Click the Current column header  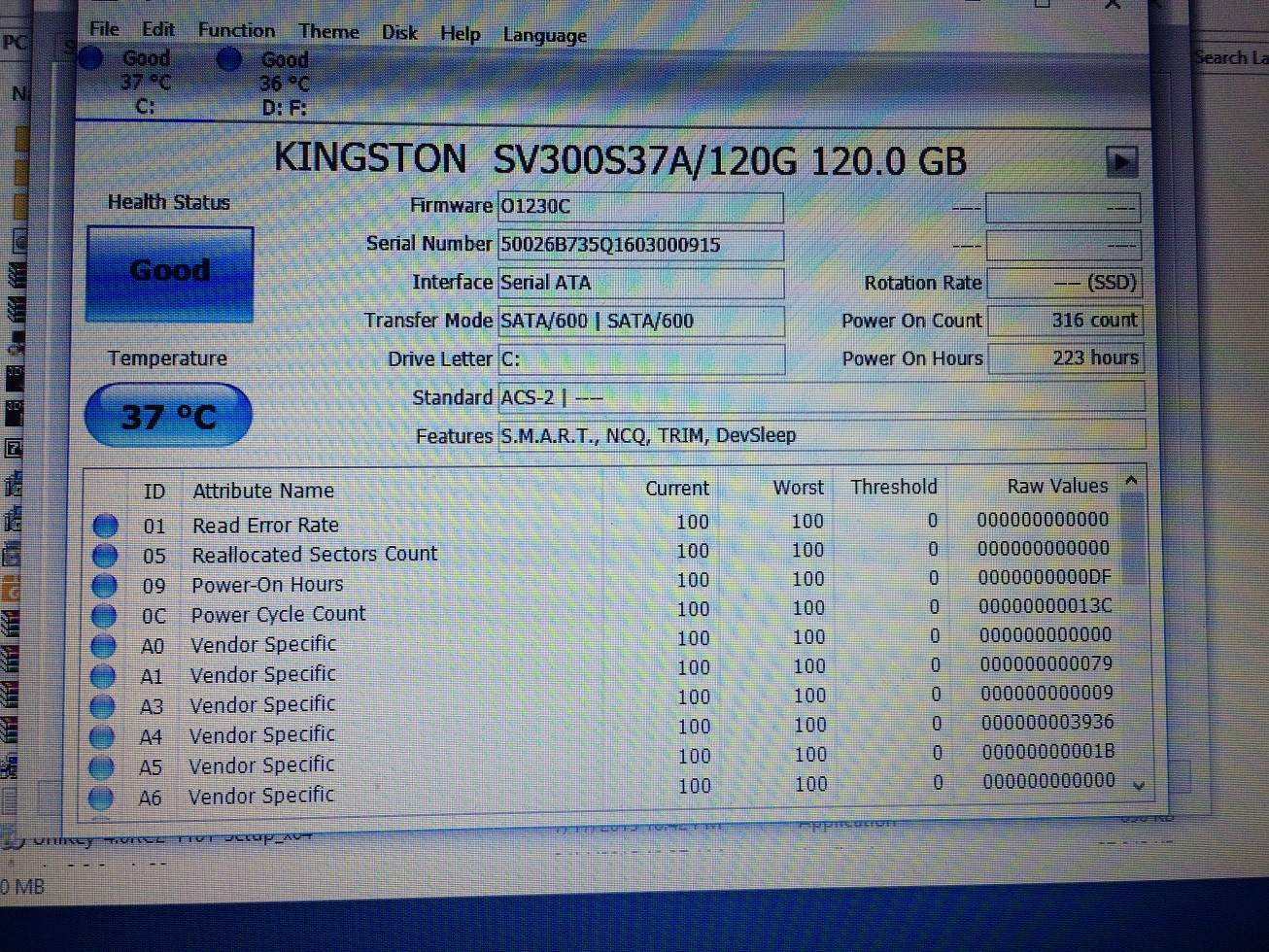677,489
